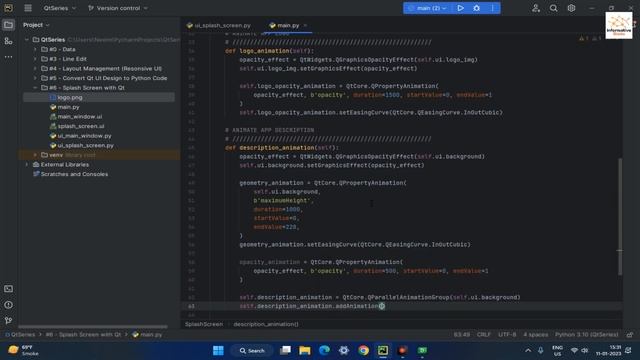The image size is (640, 360).
Task: Open the Problems tool window
Action: tap(8, 304)
